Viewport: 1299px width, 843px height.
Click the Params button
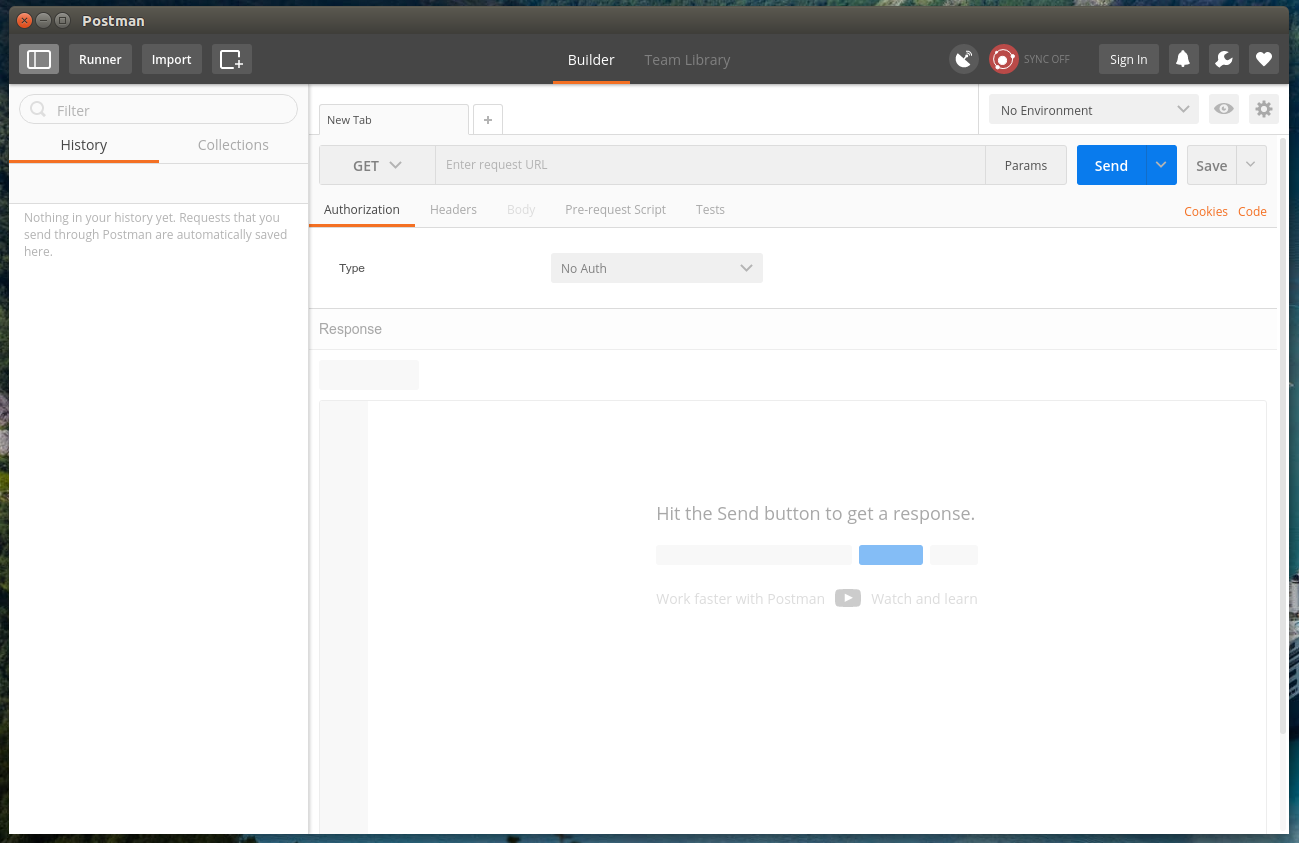pyautogui.click(x=1026, y=165)
